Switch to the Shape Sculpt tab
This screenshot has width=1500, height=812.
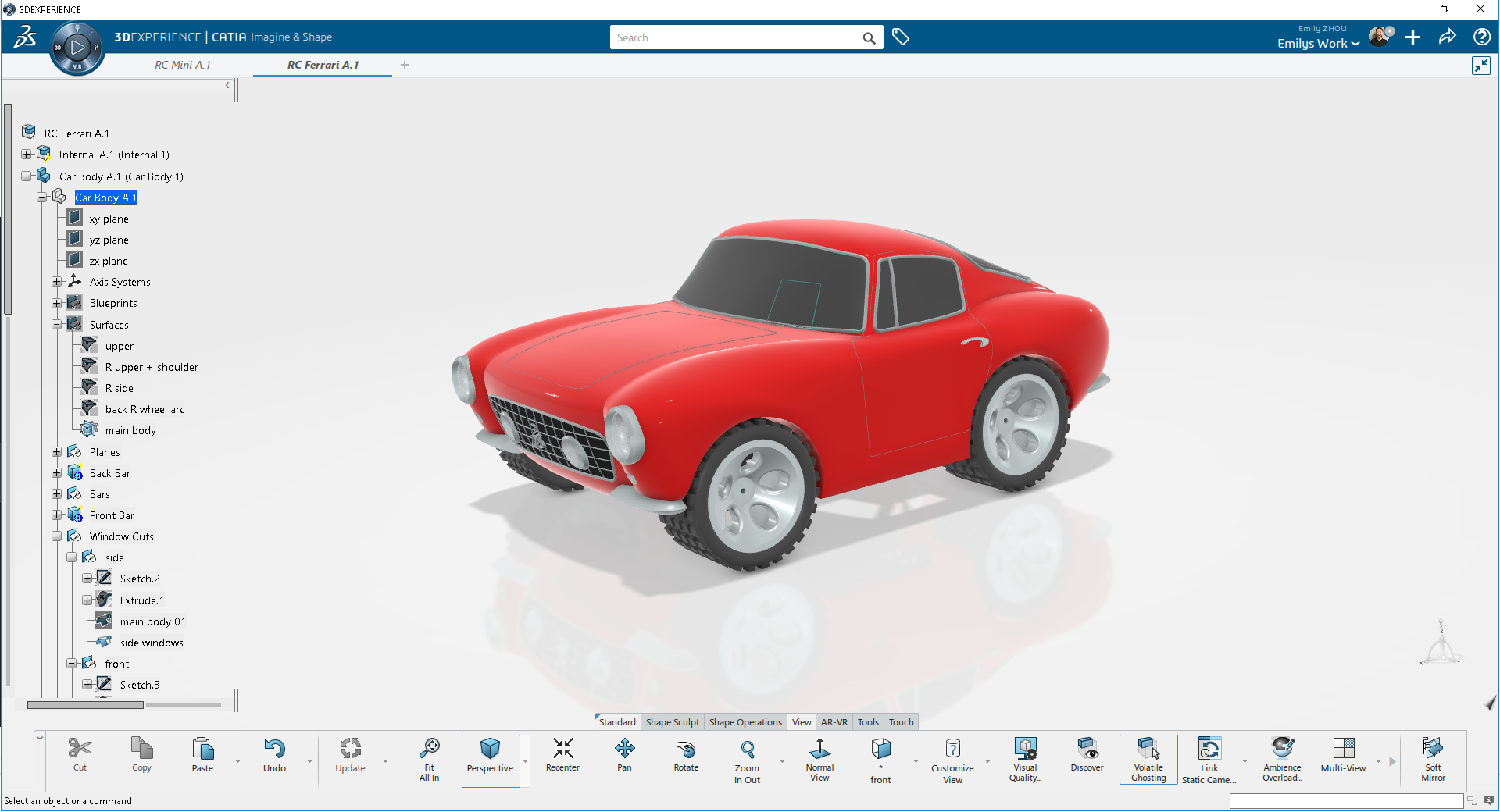coord(672,722)
